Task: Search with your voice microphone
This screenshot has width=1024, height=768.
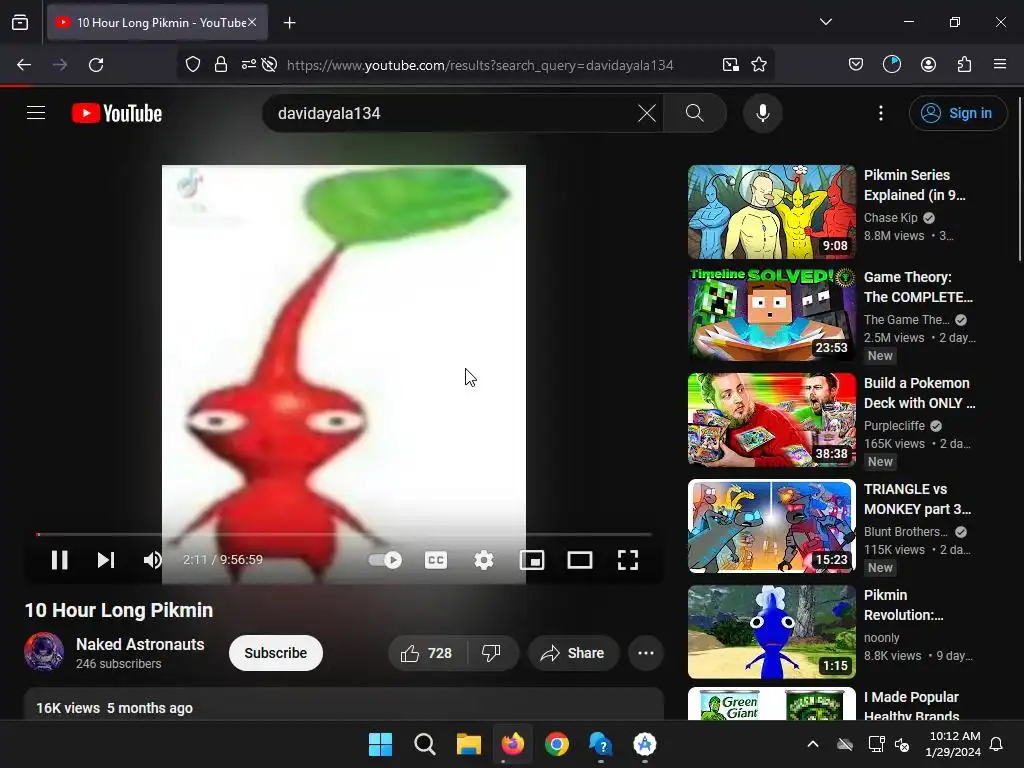Action: point(762,113)
